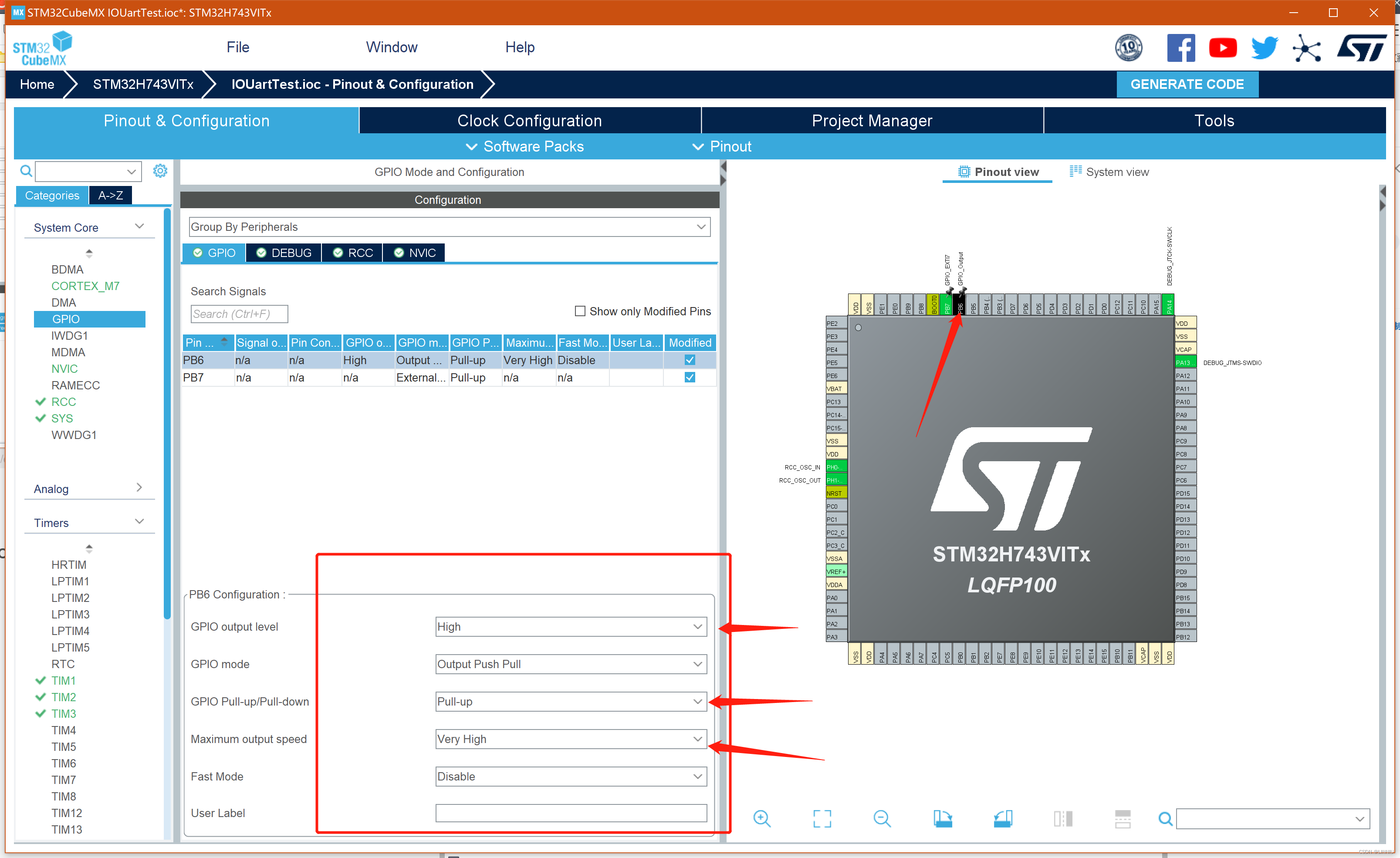Viewport: 1400px width, 858px height.
Task: Click the settings gear next to search
Action: pos(160,171)
